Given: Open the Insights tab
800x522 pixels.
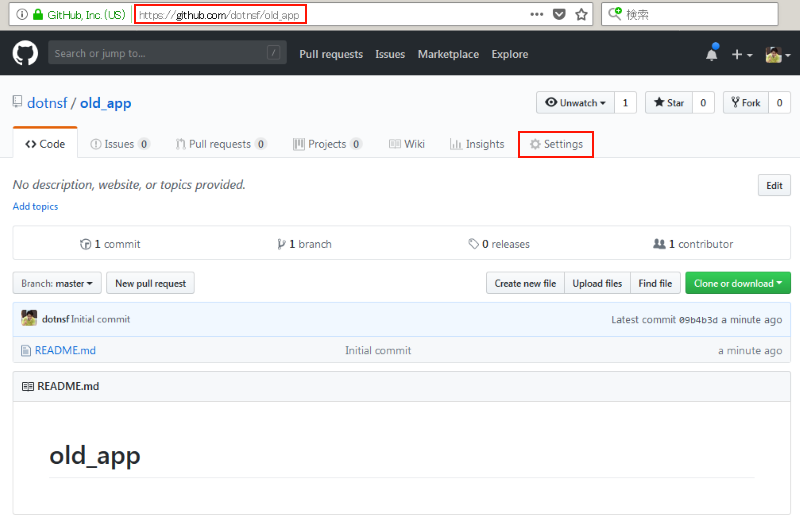Looking at the screenshot, I should pos(477,144).
